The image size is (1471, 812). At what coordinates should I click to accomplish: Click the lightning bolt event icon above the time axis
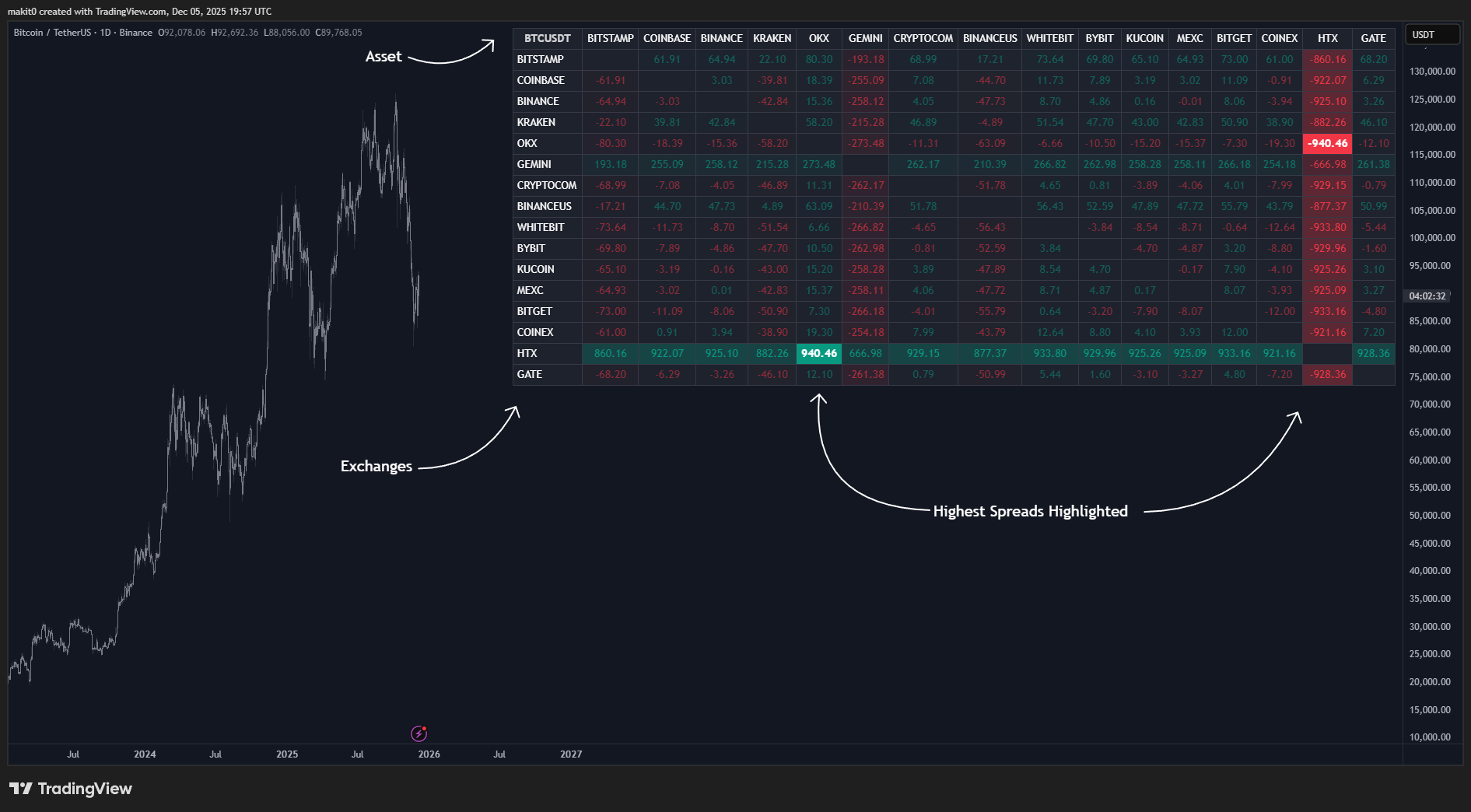(x=419, y=733)
